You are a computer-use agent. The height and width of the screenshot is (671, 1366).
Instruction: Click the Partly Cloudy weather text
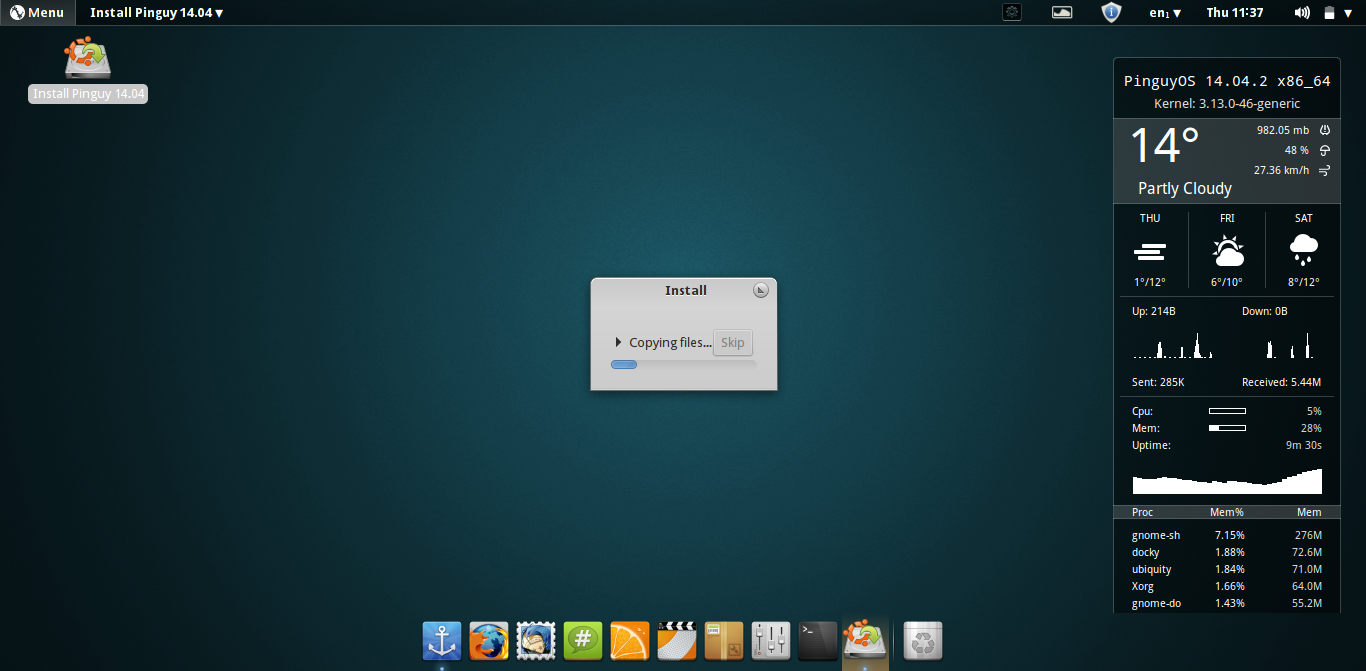(x=1185, y=188)
